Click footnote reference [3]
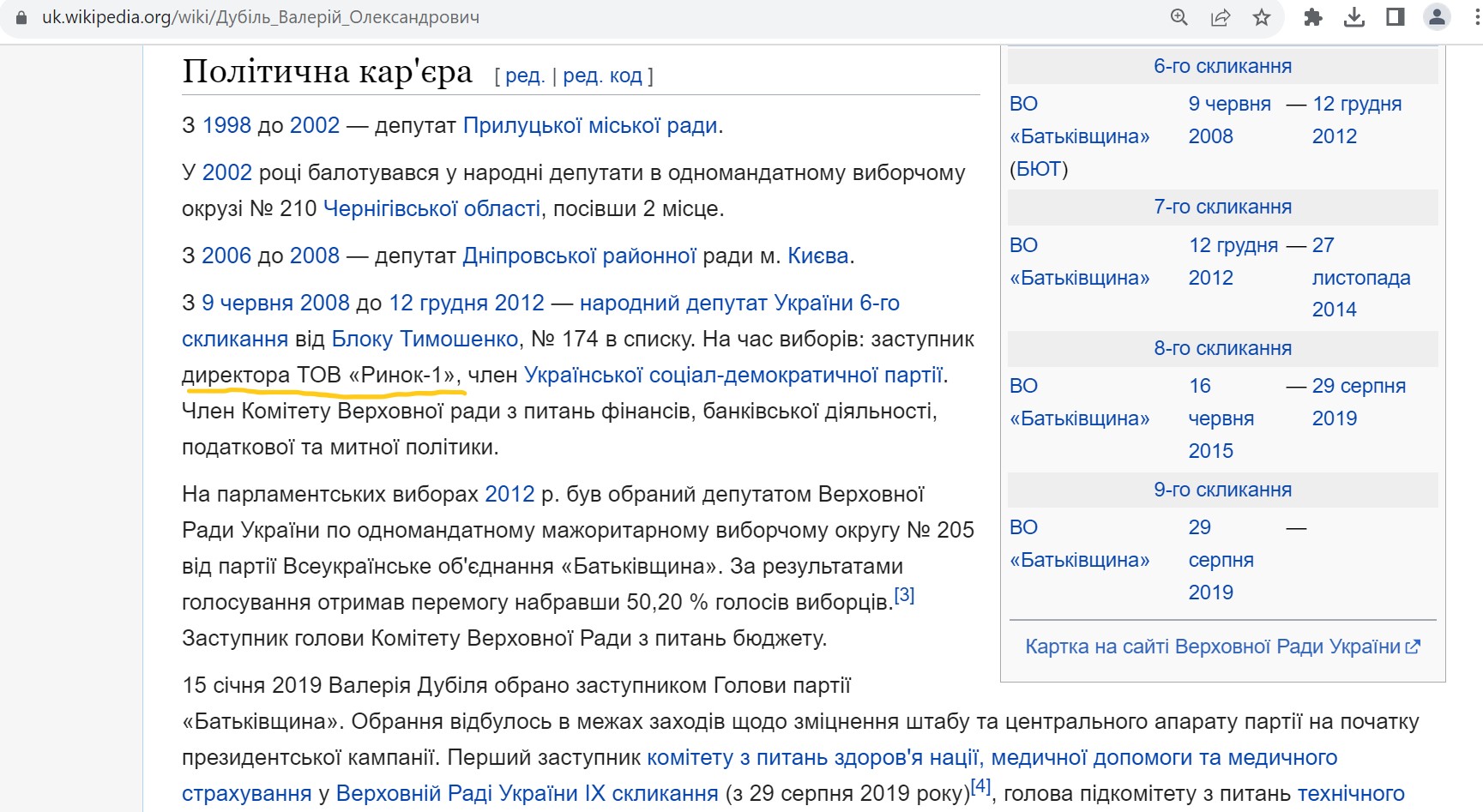 904,595
